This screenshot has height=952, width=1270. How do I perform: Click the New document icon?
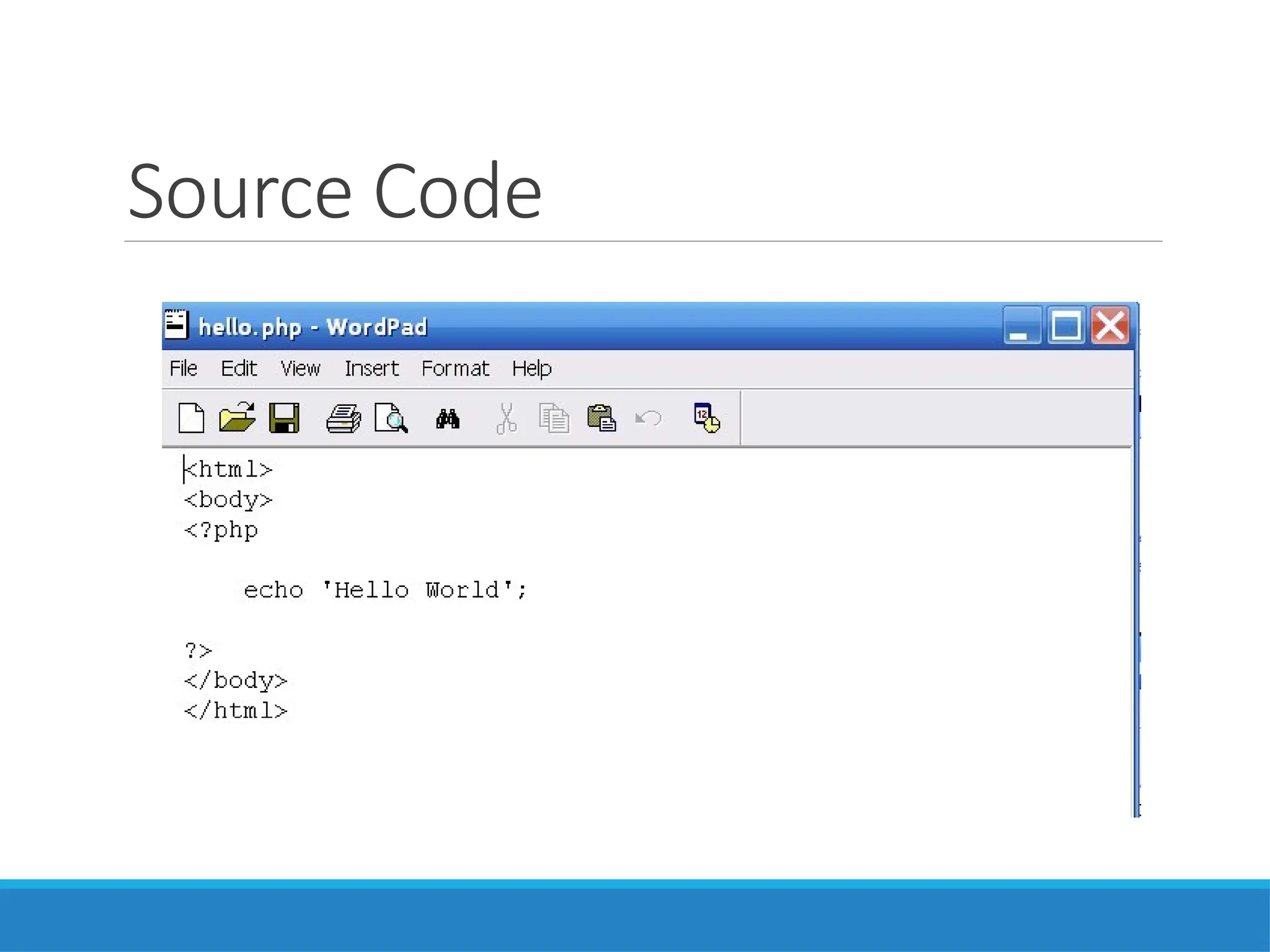(x=191, y=418)
